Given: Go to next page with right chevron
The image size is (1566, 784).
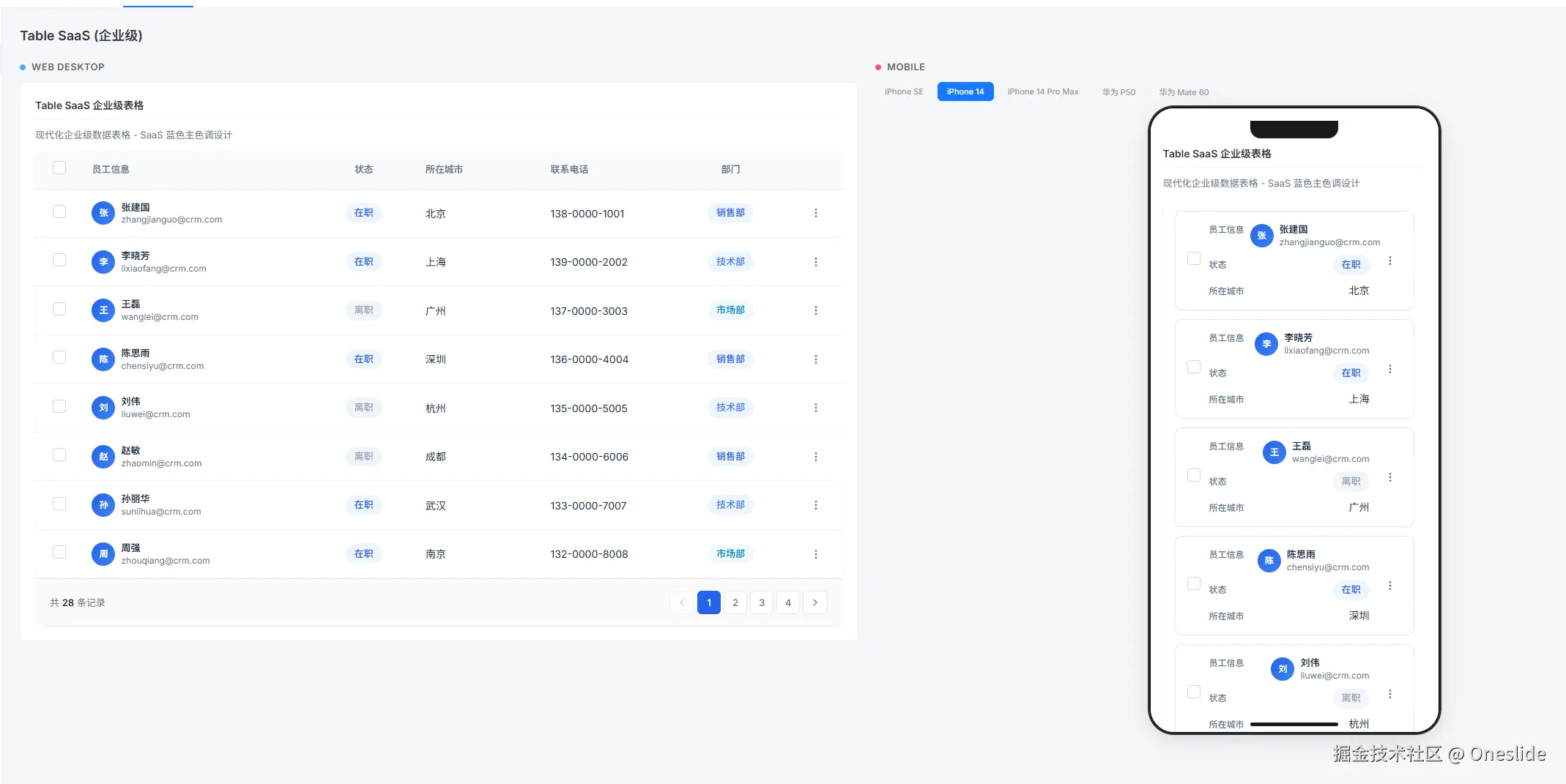Looking at the screenshot, I should point(814,602).
